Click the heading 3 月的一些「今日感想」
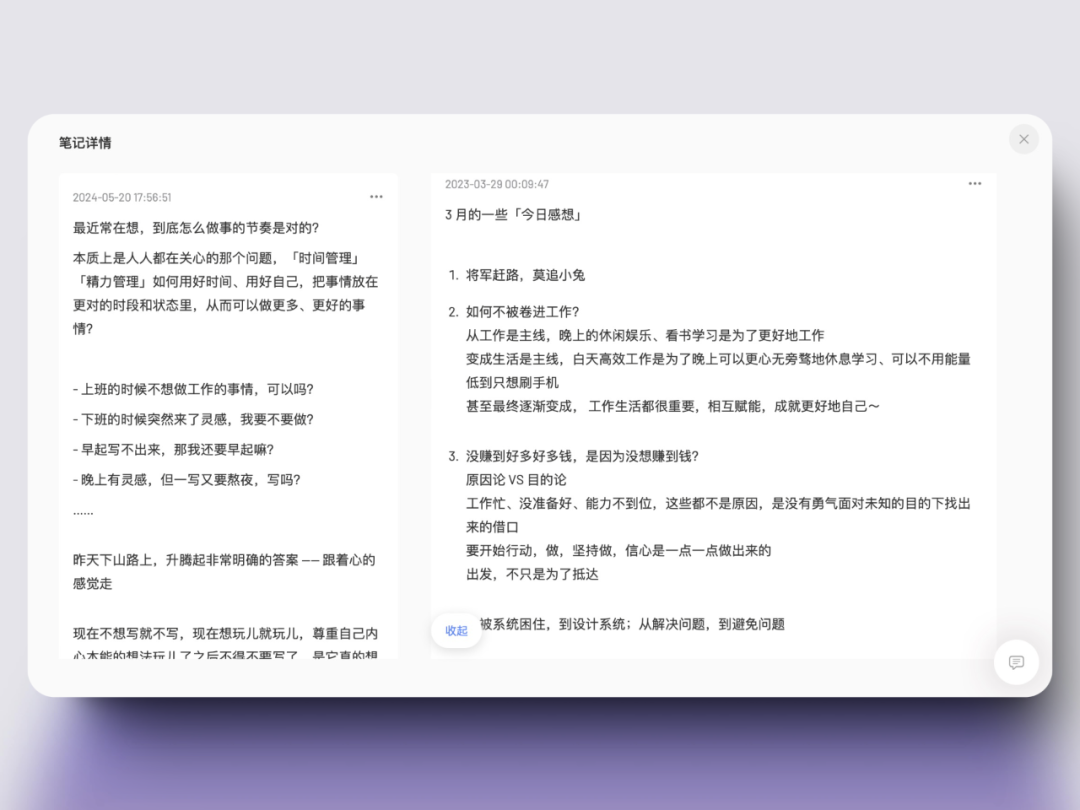The width and height of the screenshot is (1080, 810). pyautogui.click(x=515, y=215)
